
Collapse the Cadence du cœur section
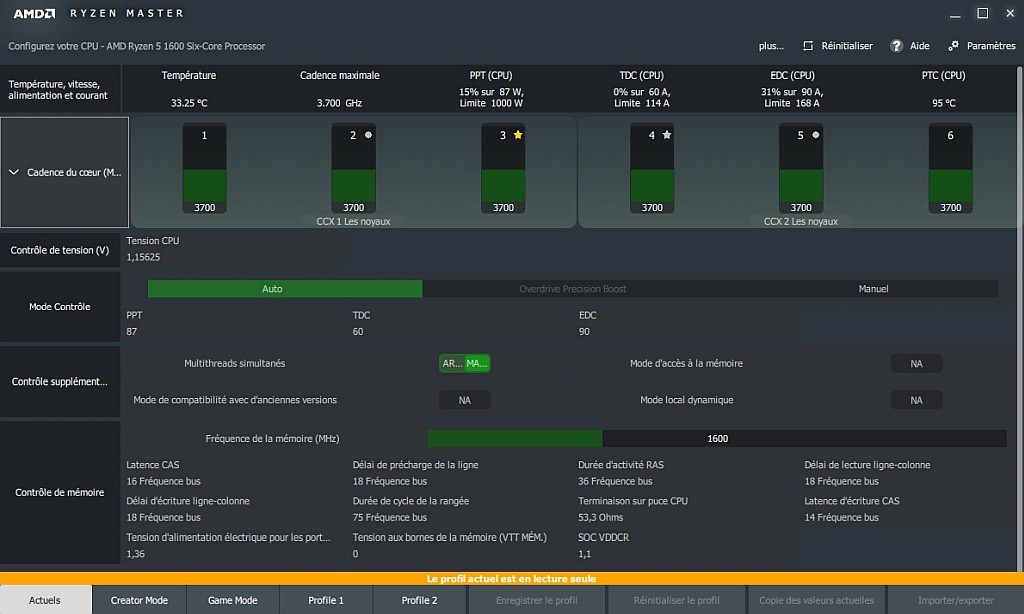tap(14, 172)
